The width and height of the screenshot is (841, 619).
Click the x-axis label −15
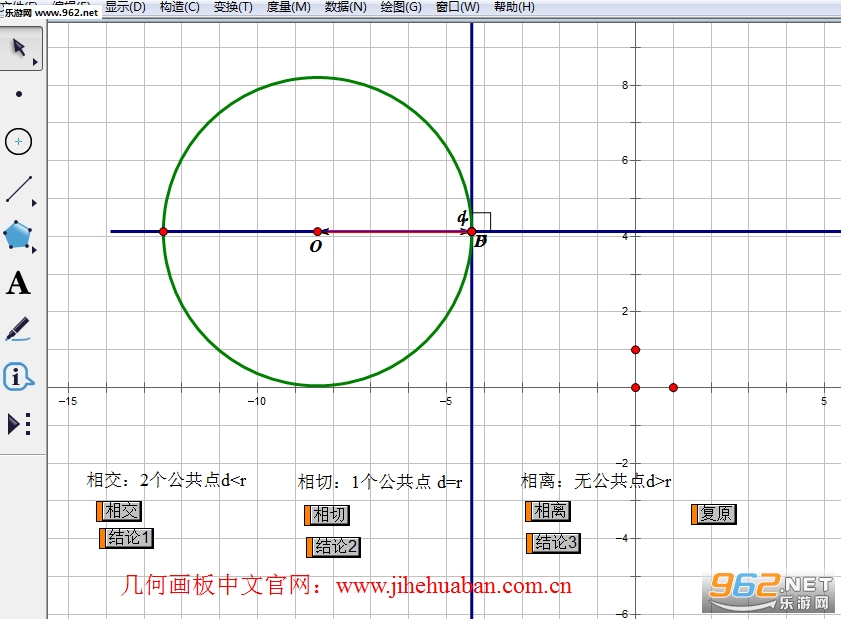[x=68, y=401]
